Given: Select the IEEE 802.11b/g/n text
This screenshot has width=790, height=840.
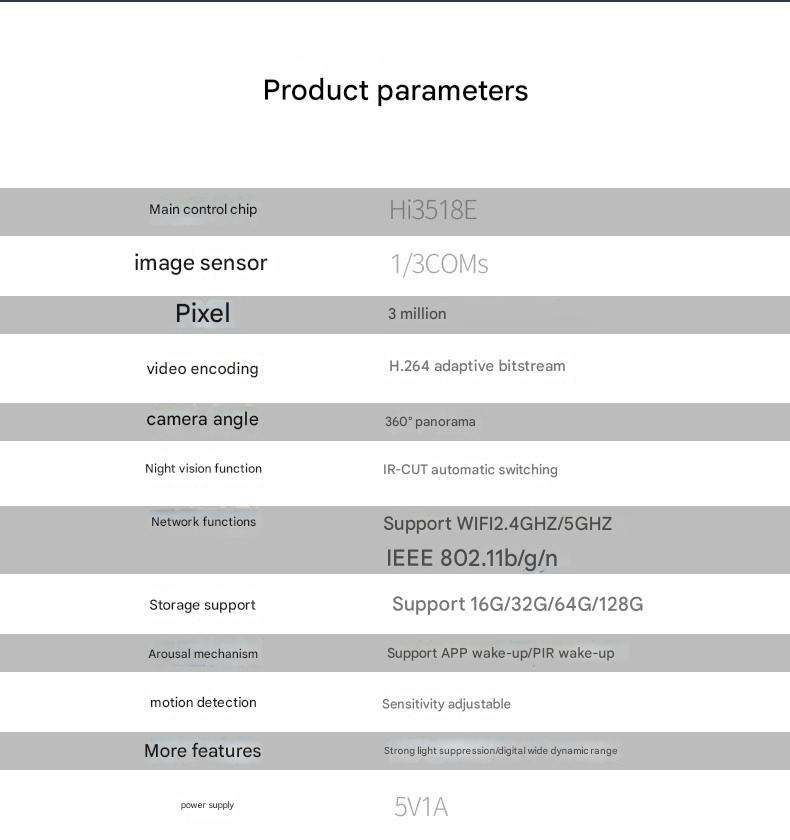Looking at the screenshot, I should 472,558.
